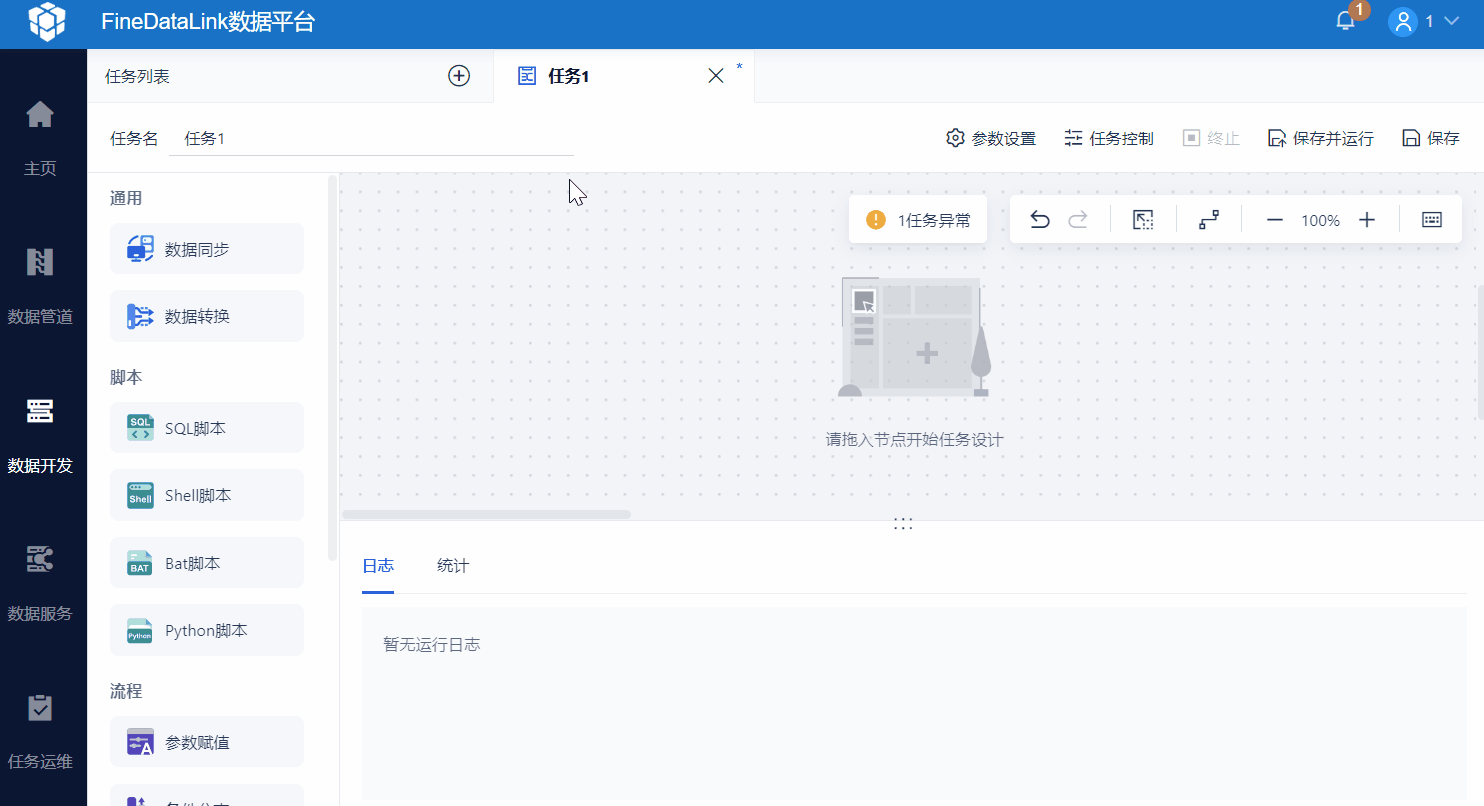
Task: Select the 数据转换 node
Action: click(207, 316)
